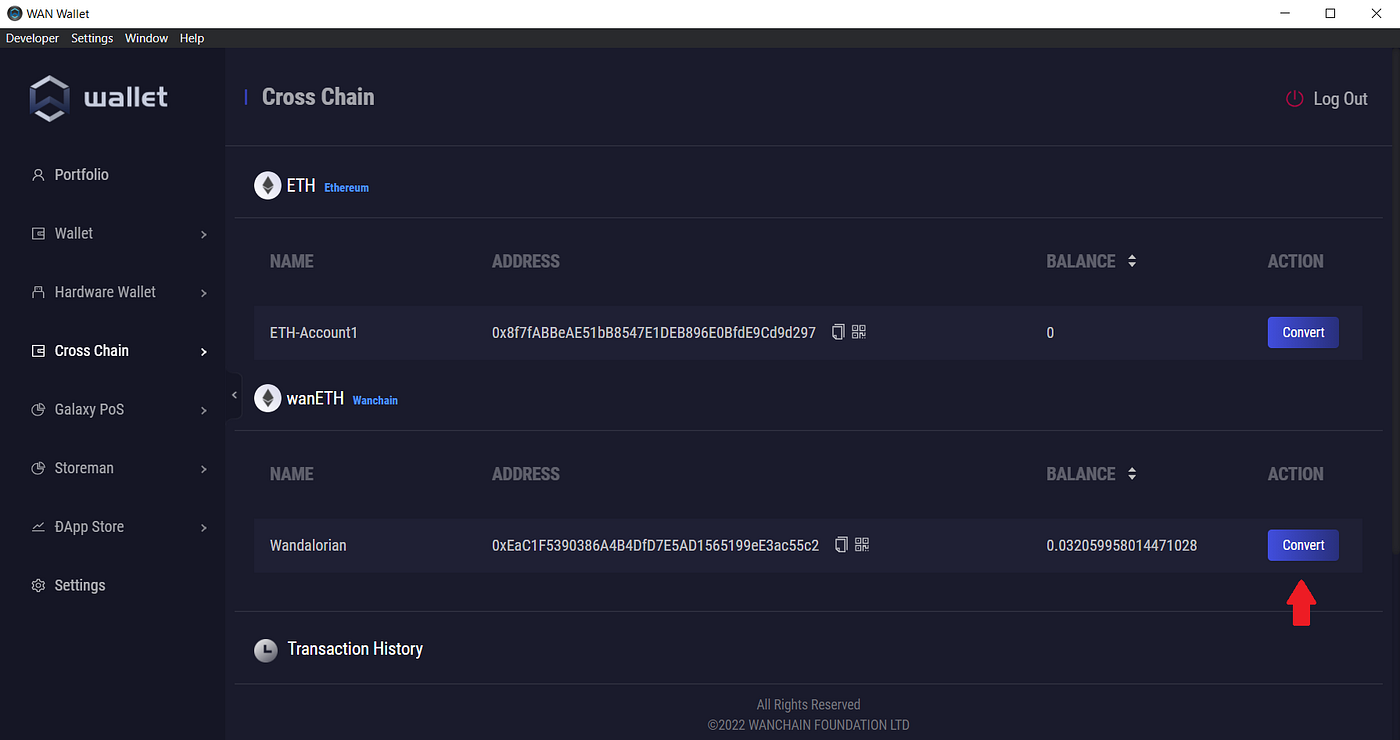Copy the ETH-Account1 address
This screenshot has width=1400, height=740.
838,332
